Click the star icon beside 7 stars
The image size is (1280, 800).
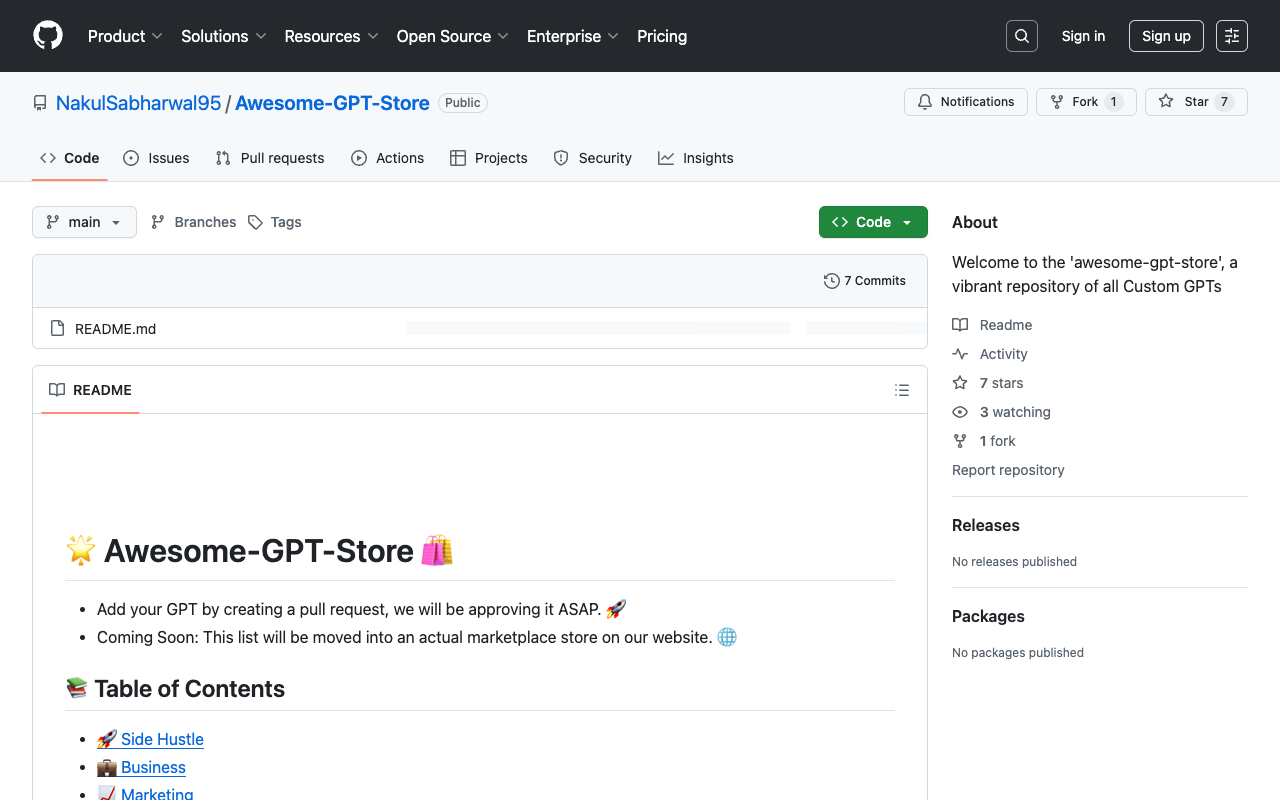pyautogui.click(x=960, y=383)
